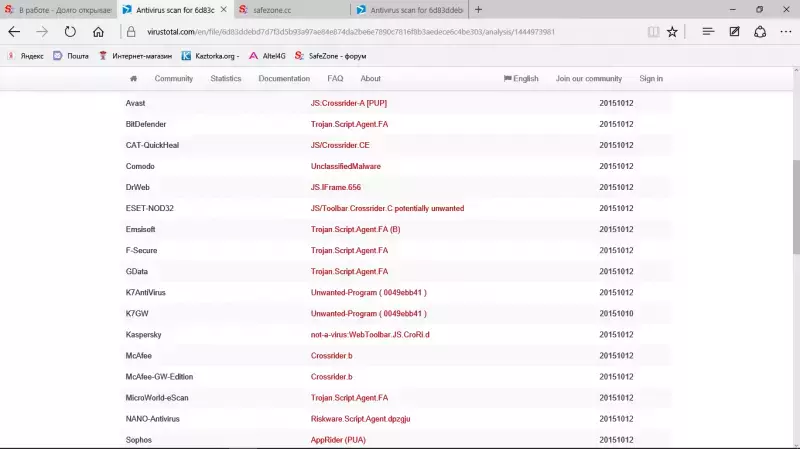Restore down the browser window
This screenshot has width=800, height=449.
(759, 10)
